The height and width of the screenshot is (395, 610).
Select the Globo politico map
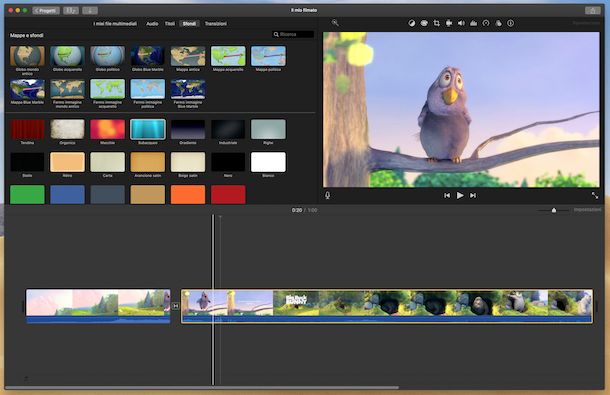108,56
